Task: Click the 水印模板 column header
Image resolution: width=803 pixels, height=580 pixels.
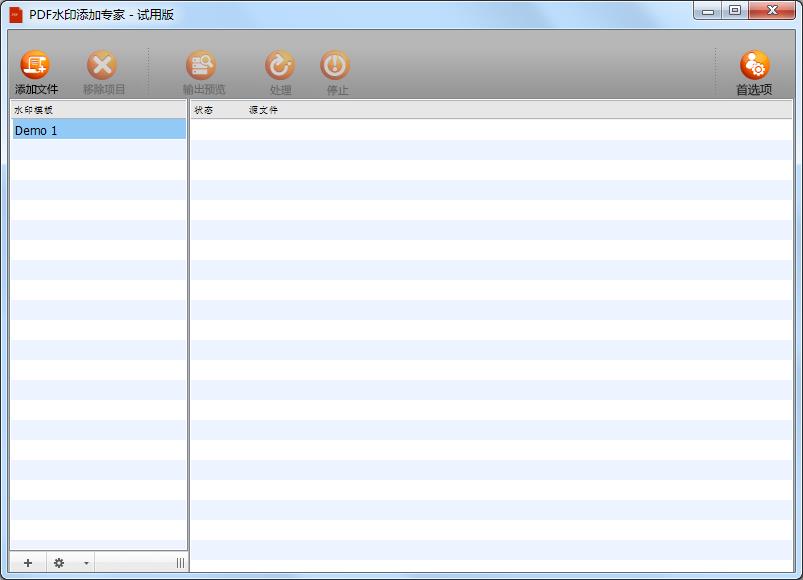Action: coord(99,110)
